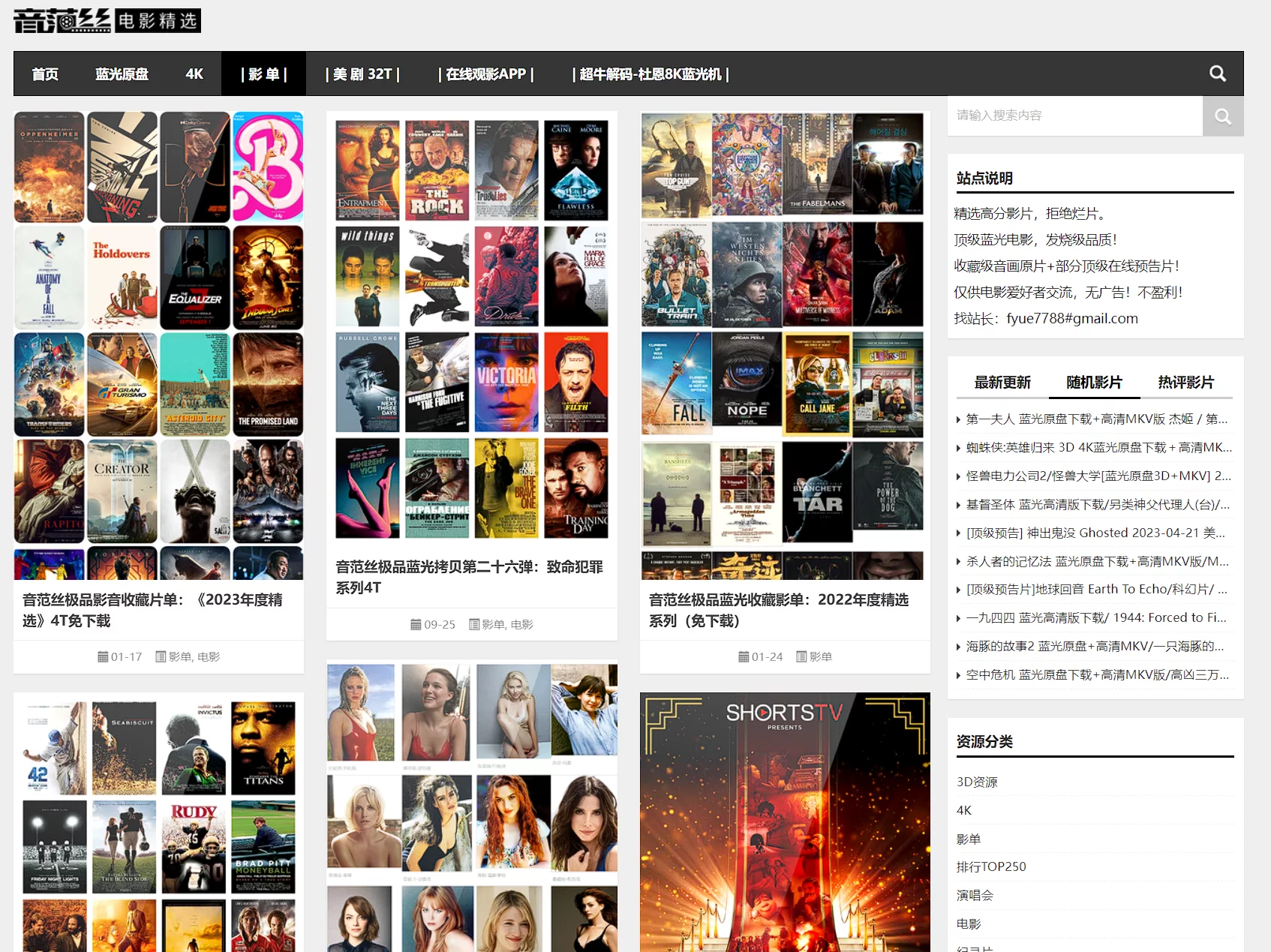
Task: Open 排行TOP250 category link
Action: [990, 866]
